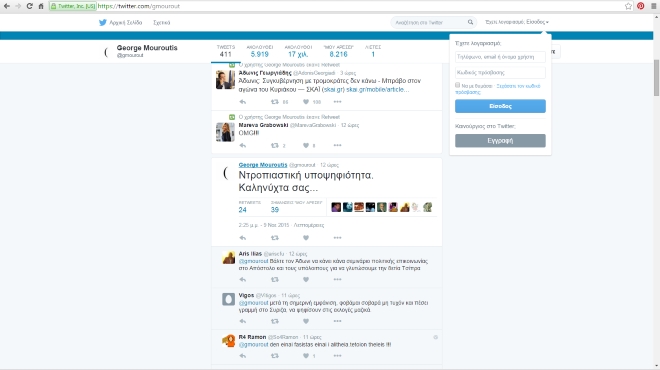Reply to the Aris Ilias comment

tap(243, 279)
